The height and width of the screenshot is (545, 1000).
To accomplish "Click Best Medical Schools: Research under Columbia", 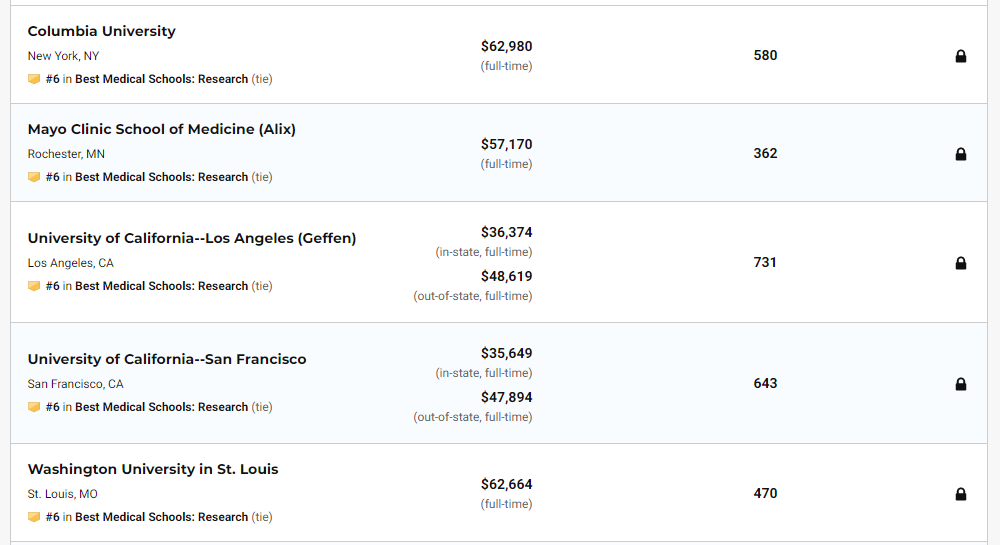I will 161,79.
